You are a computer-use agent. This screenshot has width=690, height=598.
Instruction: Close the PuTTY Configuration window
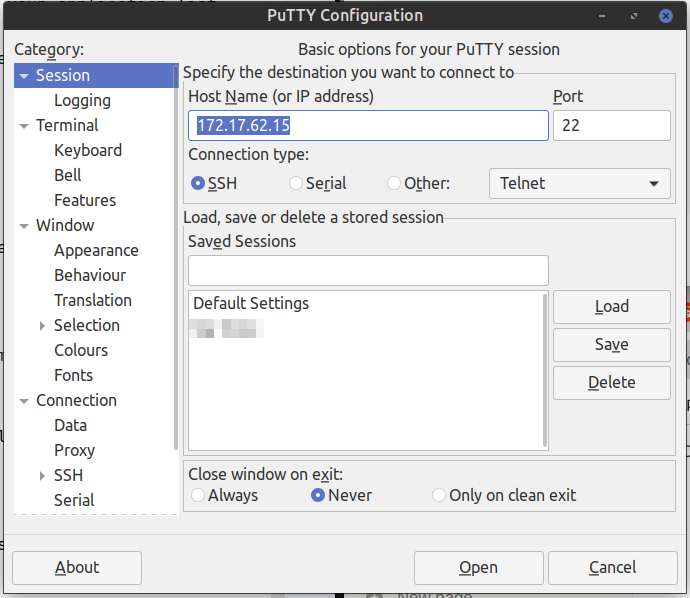pyautogui.click(x=665, y=16)
